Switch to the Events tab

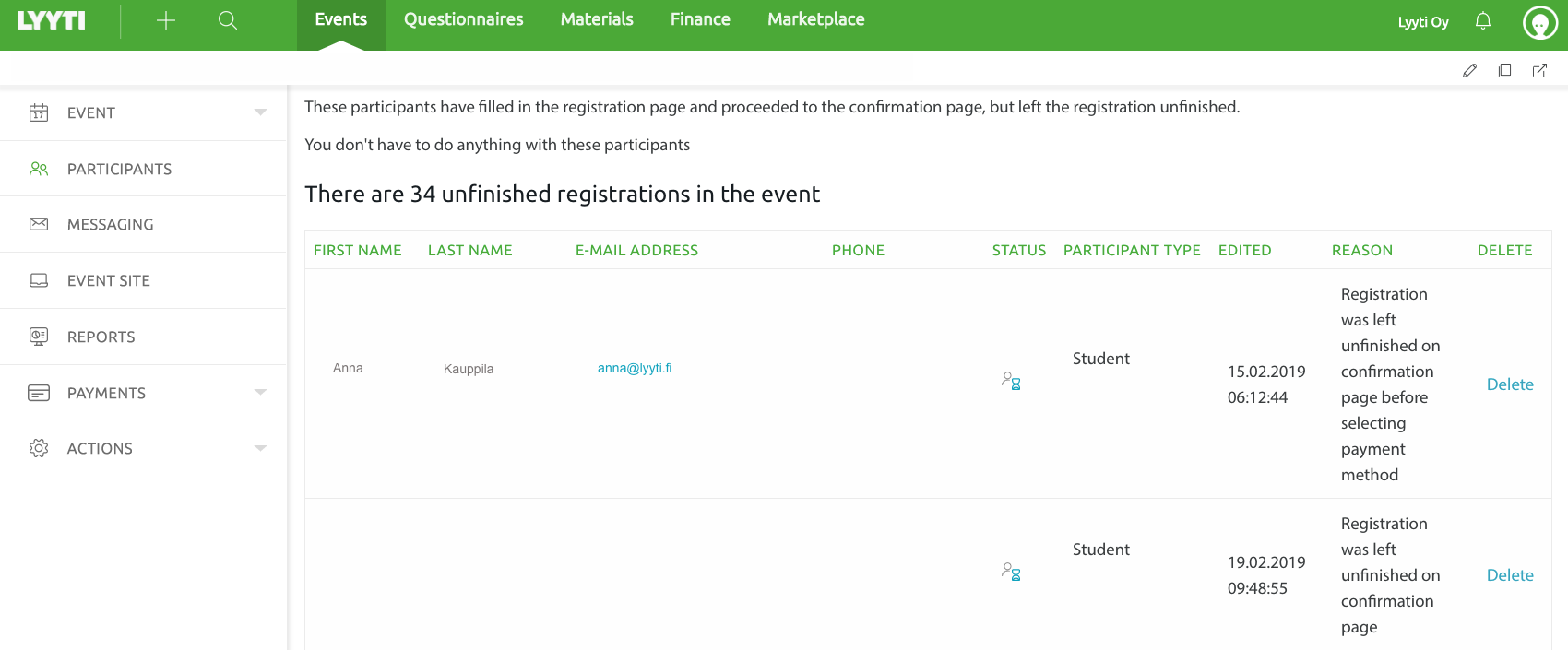341,19
